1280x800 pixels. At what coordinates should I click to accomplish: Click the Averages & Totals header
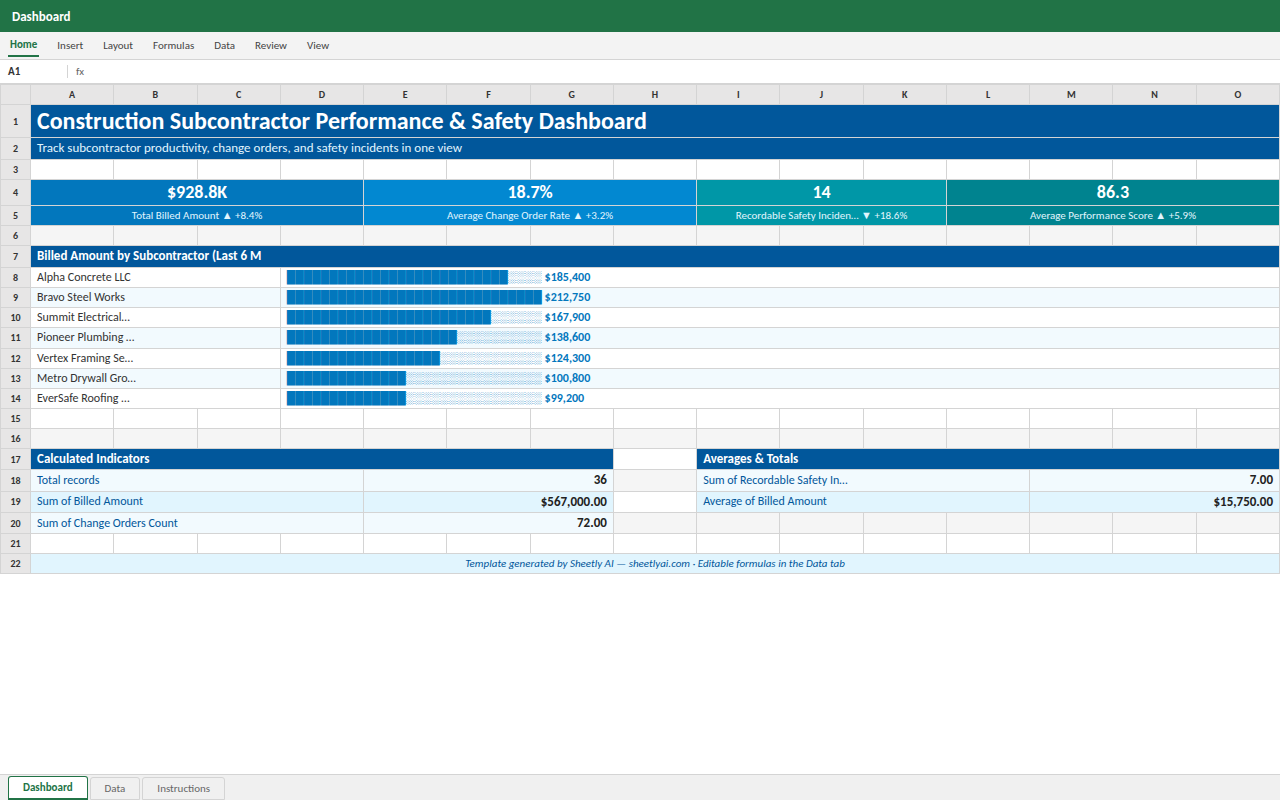988,459
